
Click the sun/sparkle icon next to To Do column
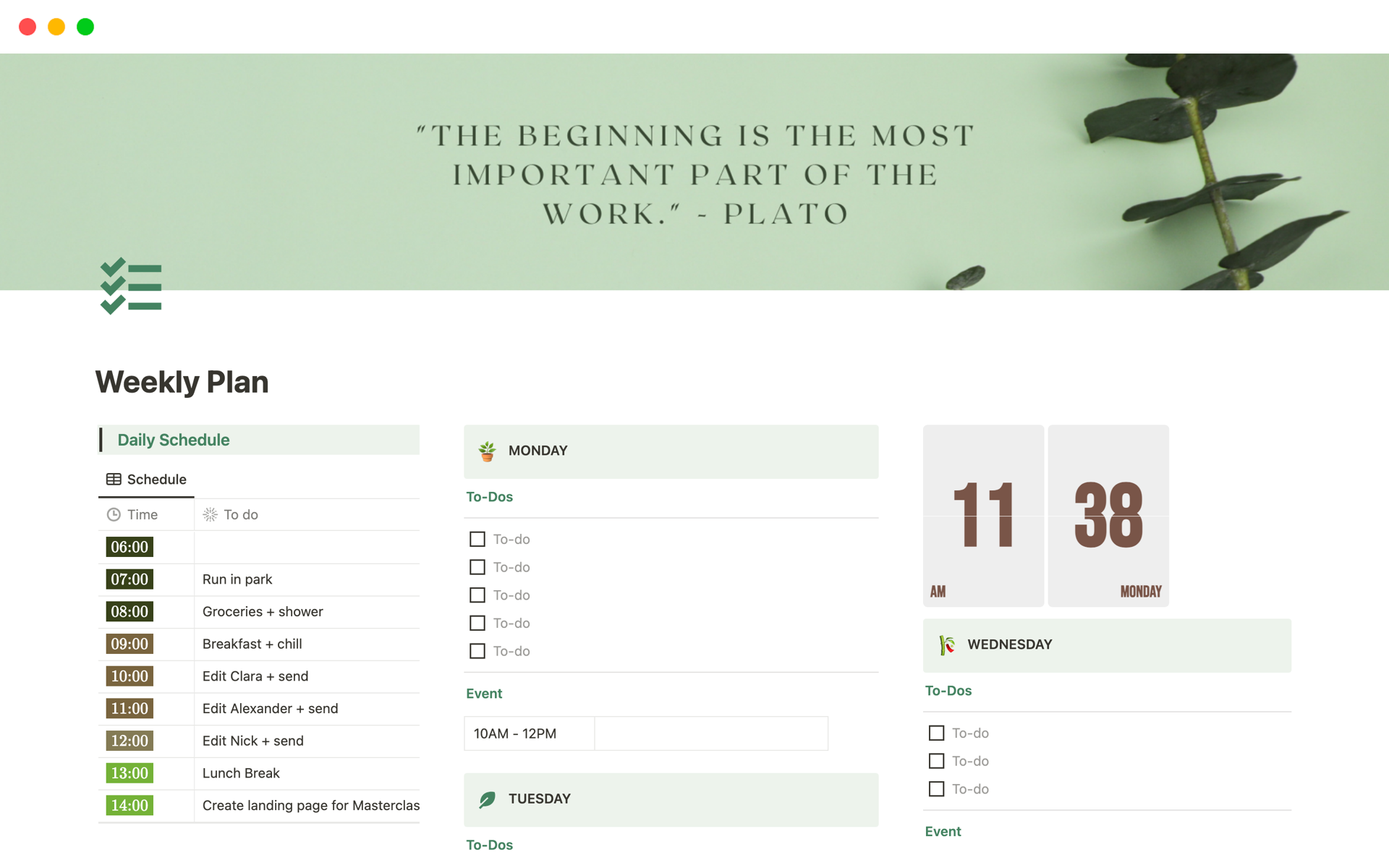tap(208, 515)
